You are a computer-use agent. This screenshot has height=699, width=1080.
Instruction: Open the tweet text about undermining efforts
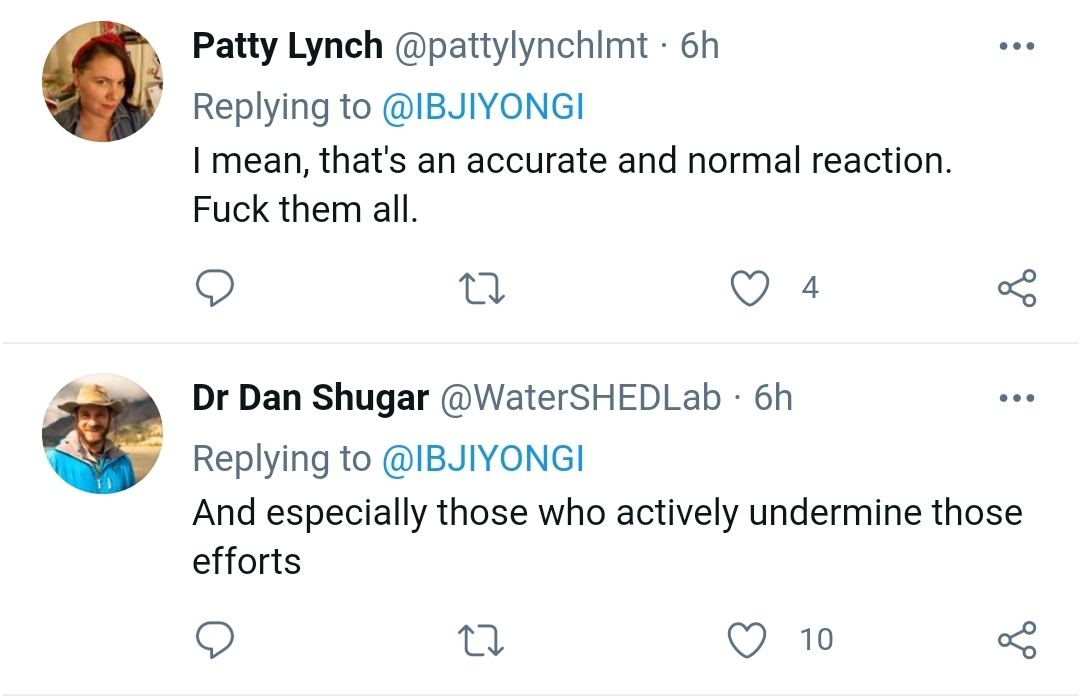coord(607,536)
